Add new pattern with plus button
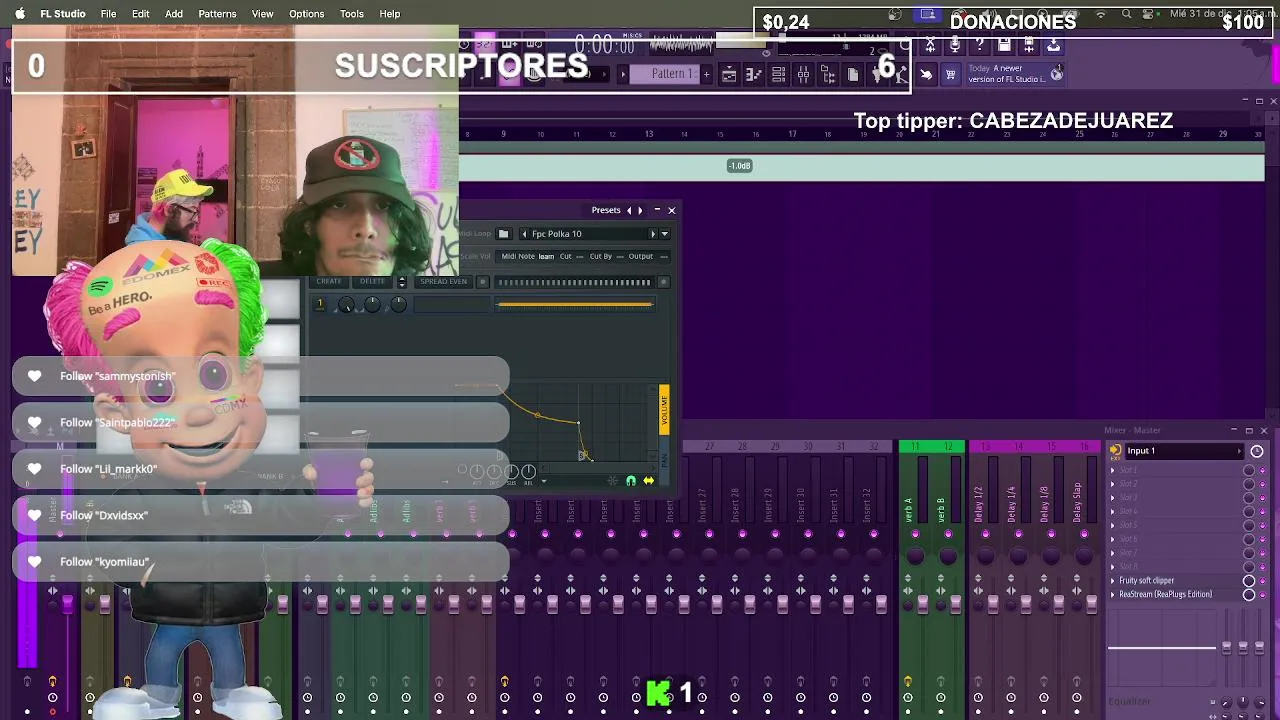Screen dimensions: 1280x720 706,74
